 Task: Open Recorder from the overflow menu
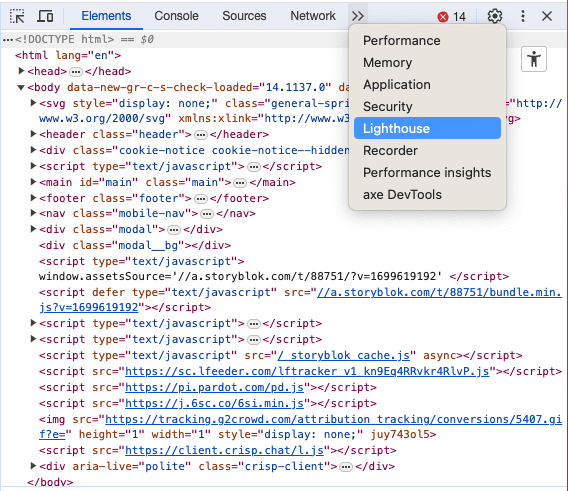pos(427,150)
